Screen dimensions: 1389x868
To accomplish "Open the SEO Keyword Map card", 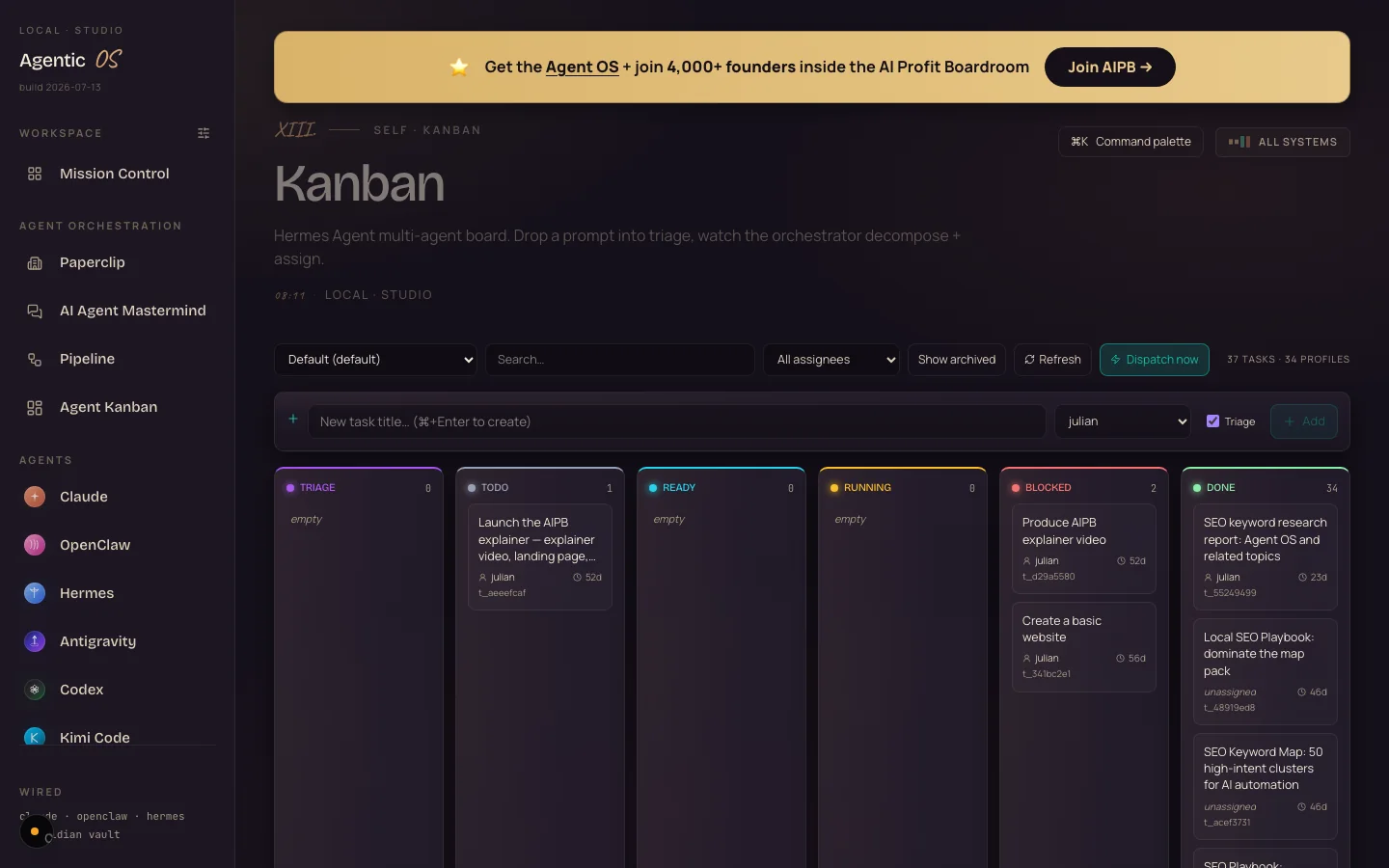I will [1265, 786].
